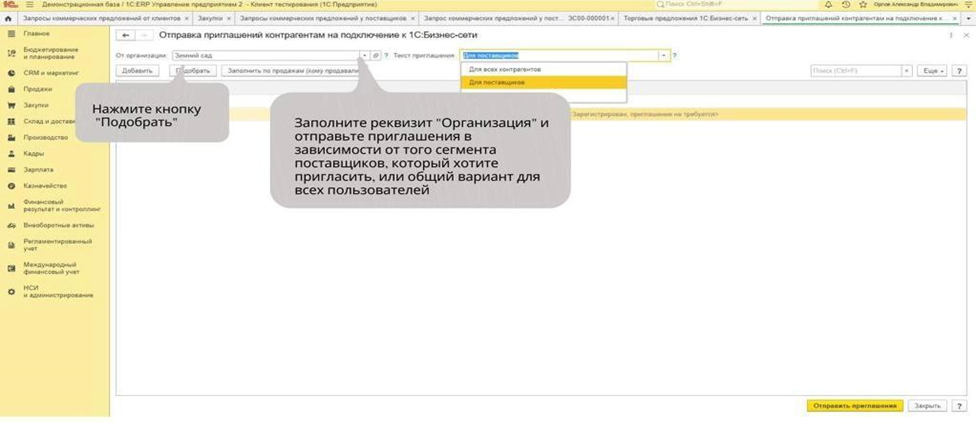The width and height of the screenshot is (976, 422).
Task: Click the Закрыть button
Action: (927, 406)
